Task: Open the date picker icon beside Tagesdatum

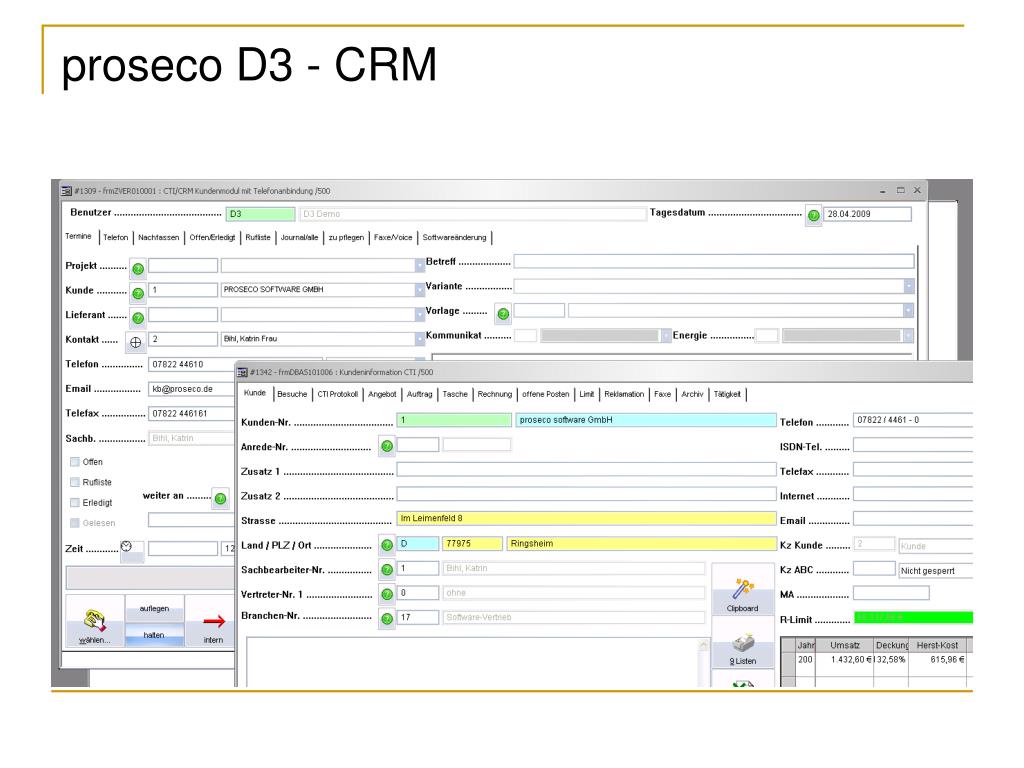Action: click(x=813, y=215)
